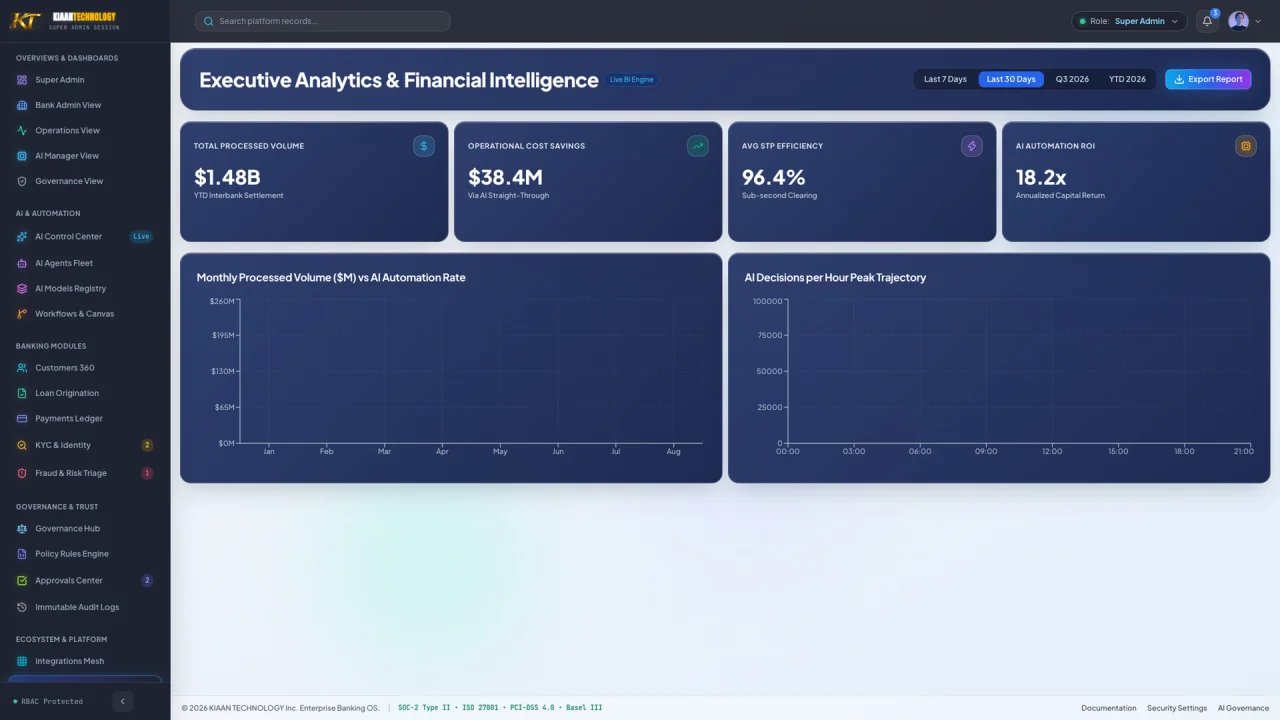Viewport: 1280px width, 720px height.
Task: Click the Immutable Audit Logs history icon
Action: pyautogui.click(x=22, y=607)
